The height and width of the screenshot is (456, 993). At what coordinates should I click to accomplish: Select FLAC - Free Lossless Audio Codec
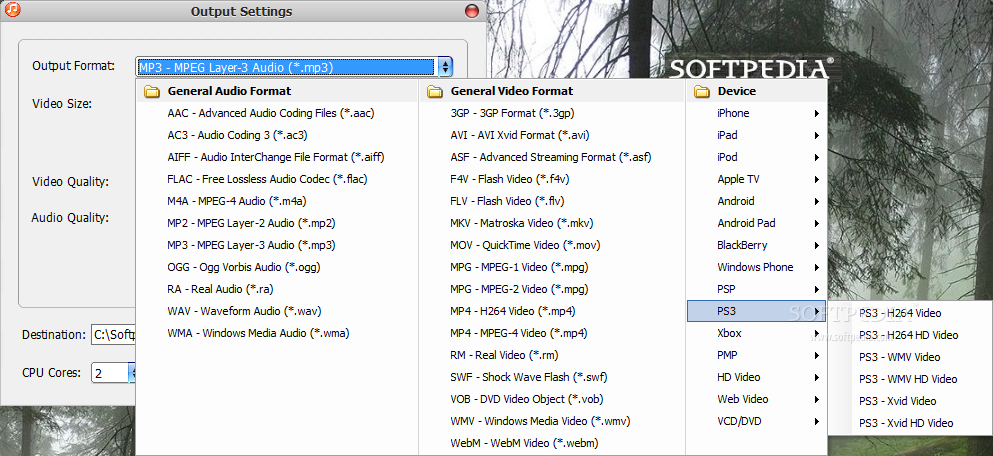click(x=267, y=179)
